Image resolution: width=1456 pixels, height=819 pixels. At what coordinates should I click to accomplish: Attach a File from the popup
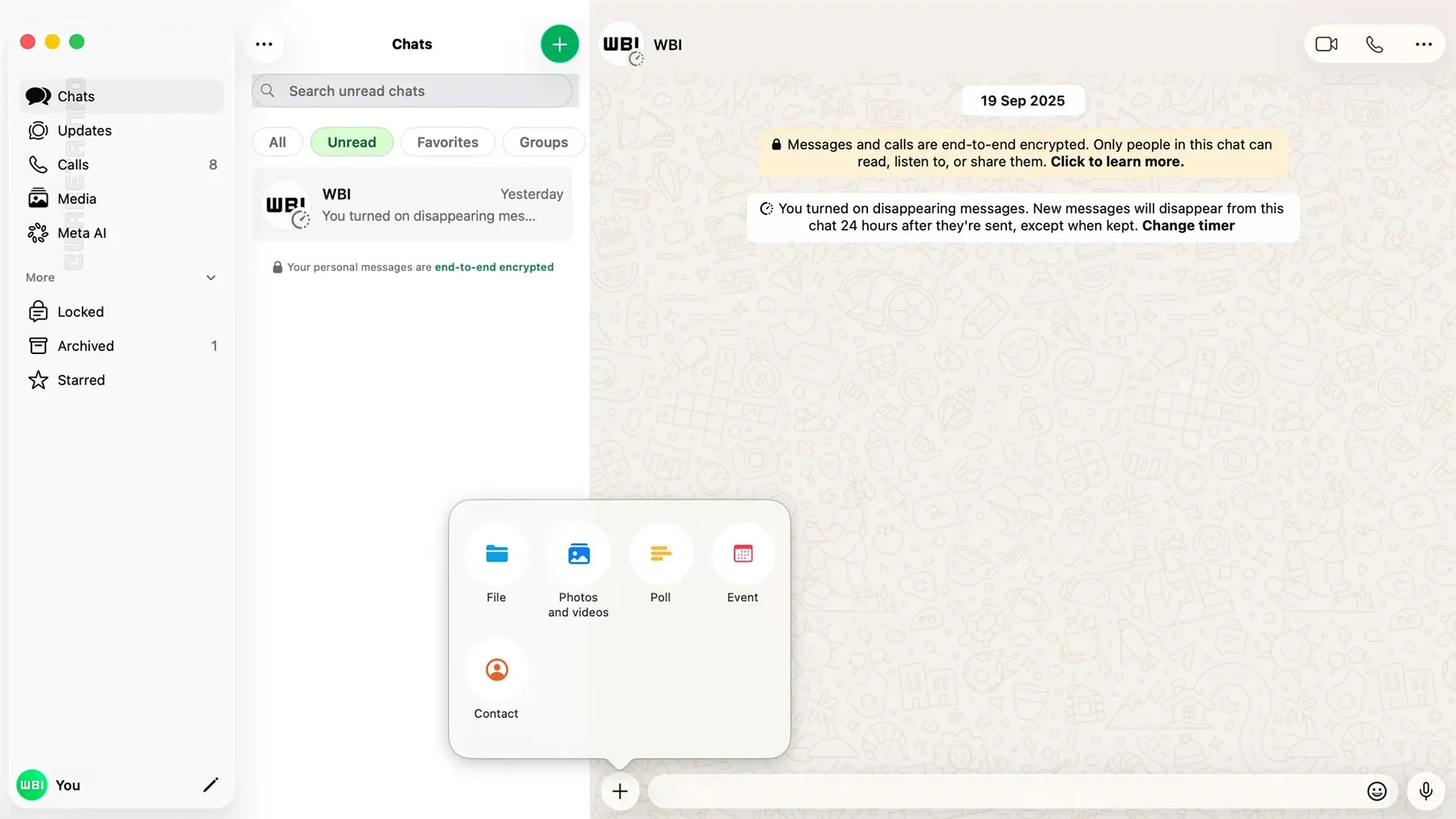[x=497, y=564]
